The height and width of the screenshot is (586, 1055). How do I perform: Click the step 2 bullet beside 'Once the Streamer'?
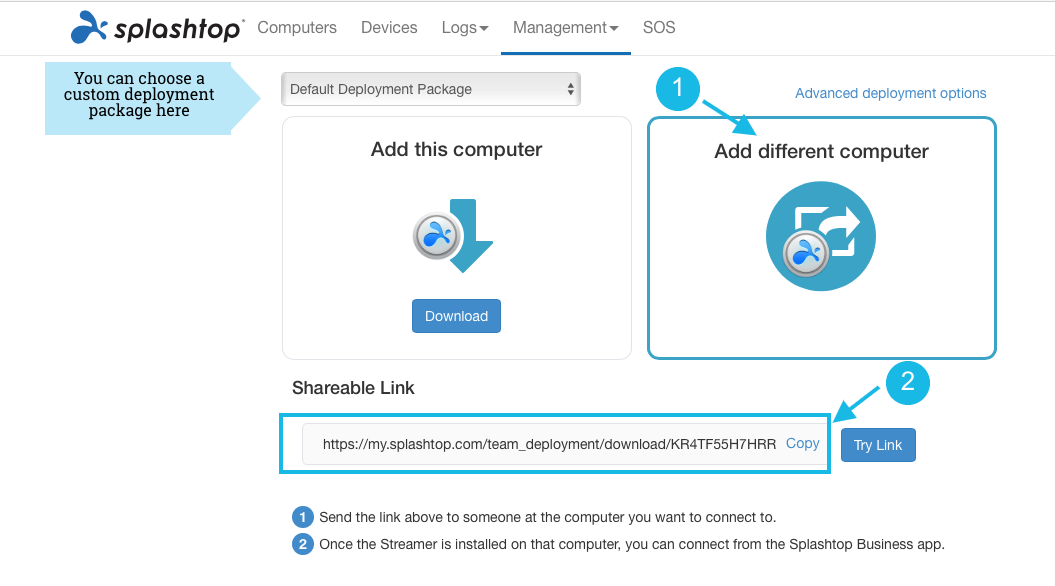pos(302,545)
